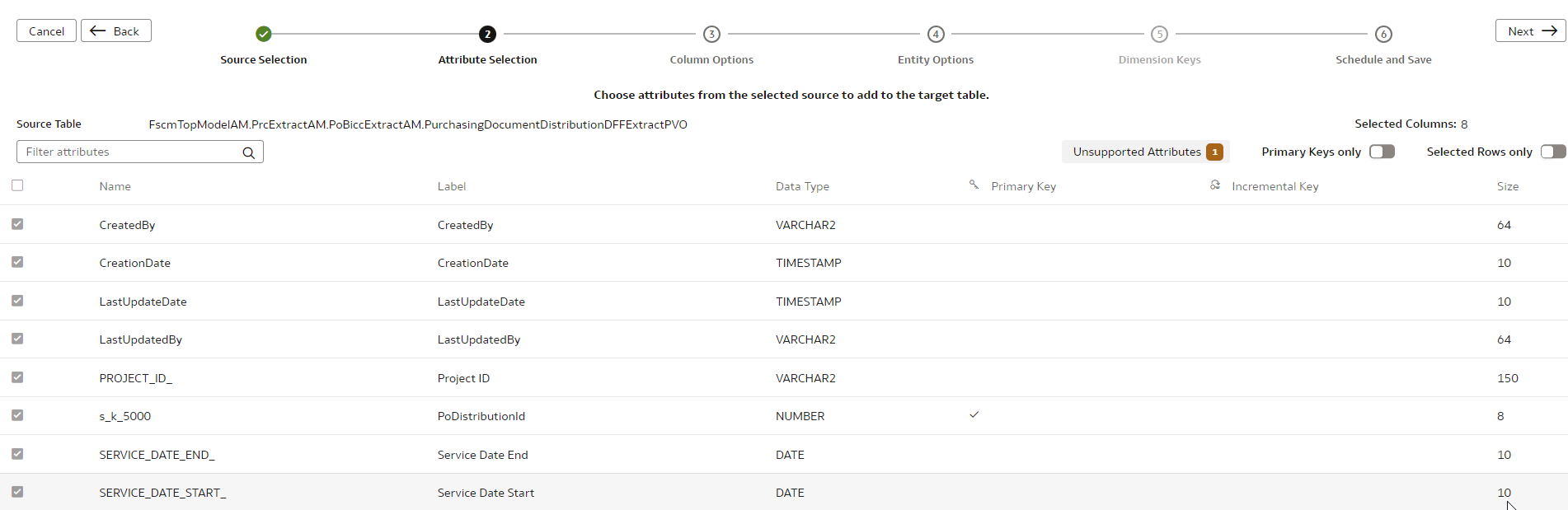Click the Source Selection completed step icon
The height and width of the screenshot is (510, 1568).
[x=264, y=34]
